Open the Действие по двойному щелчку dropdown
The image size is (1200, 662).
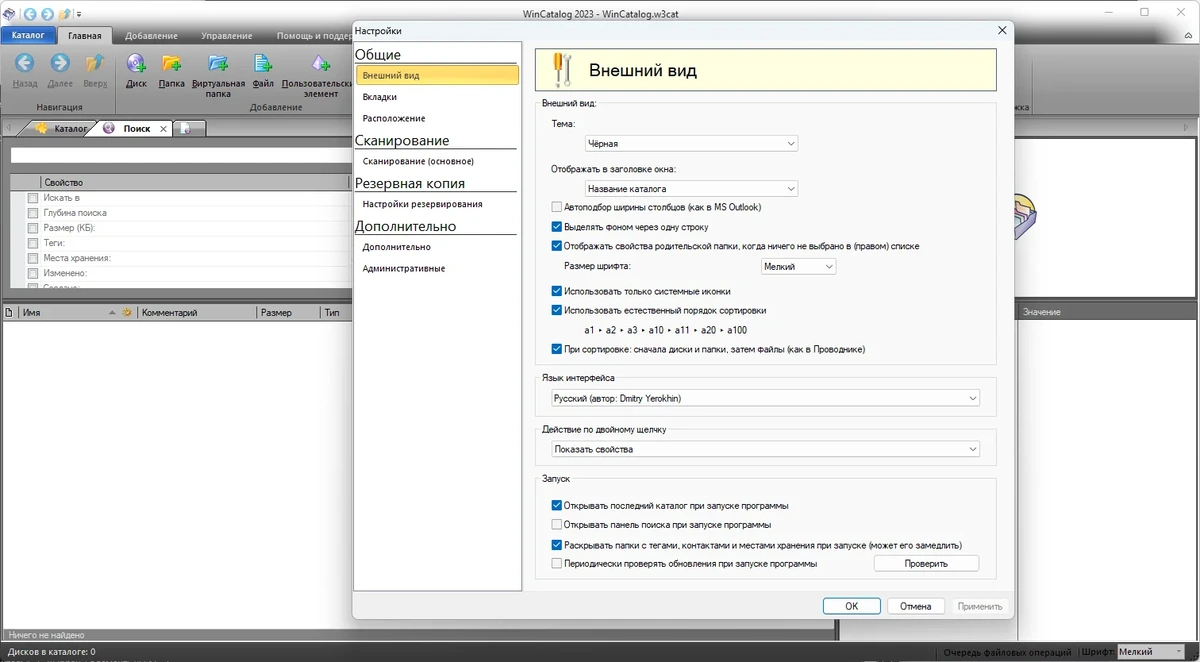pyautogui.click(x=765, y=449)
